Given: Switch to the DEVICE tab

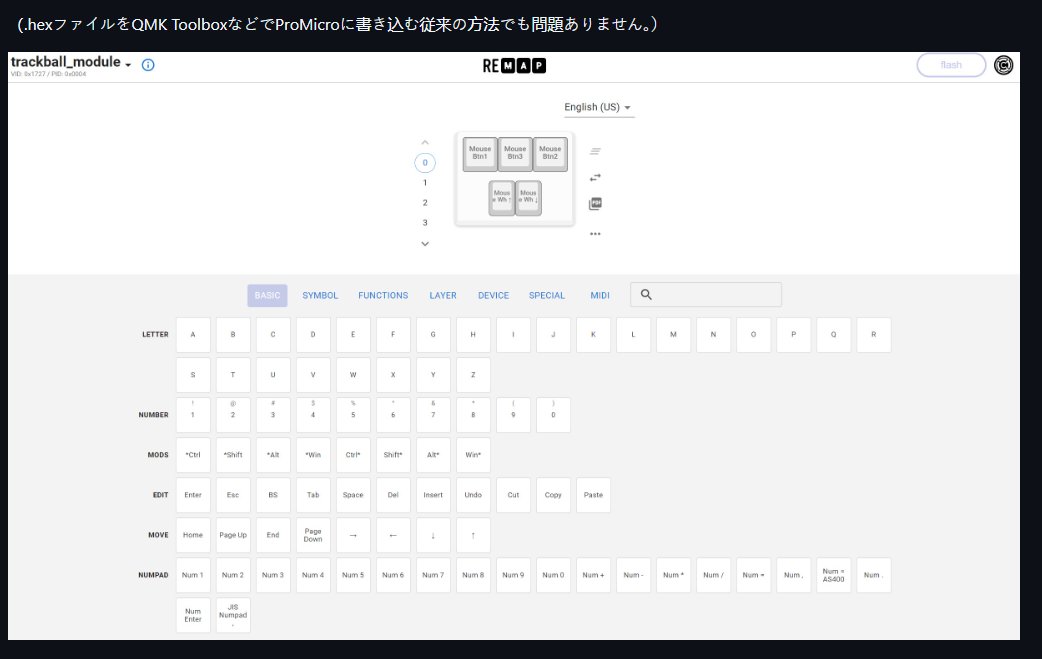Looking at the screenshot, I should 494,296.
